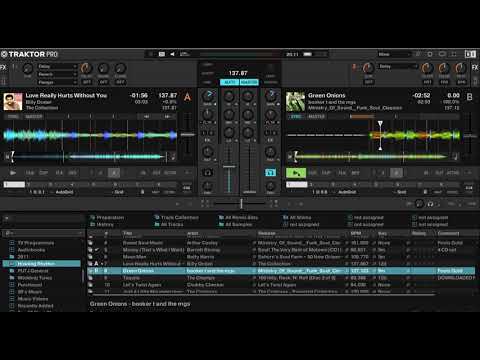
Task: Click the crossfader handle
Action: pyautogui.click(x=241, y=203)
